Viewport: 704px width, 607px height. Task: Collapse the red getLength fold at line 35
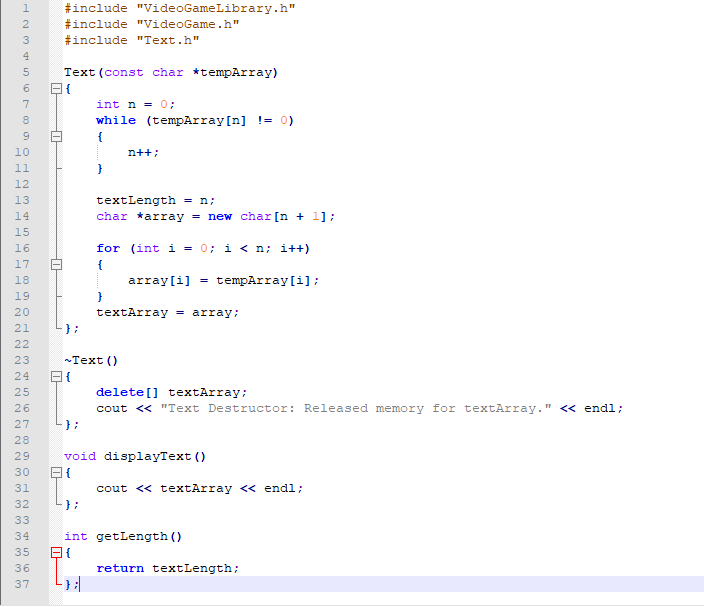pyautogui.click(x=56, y=552)
